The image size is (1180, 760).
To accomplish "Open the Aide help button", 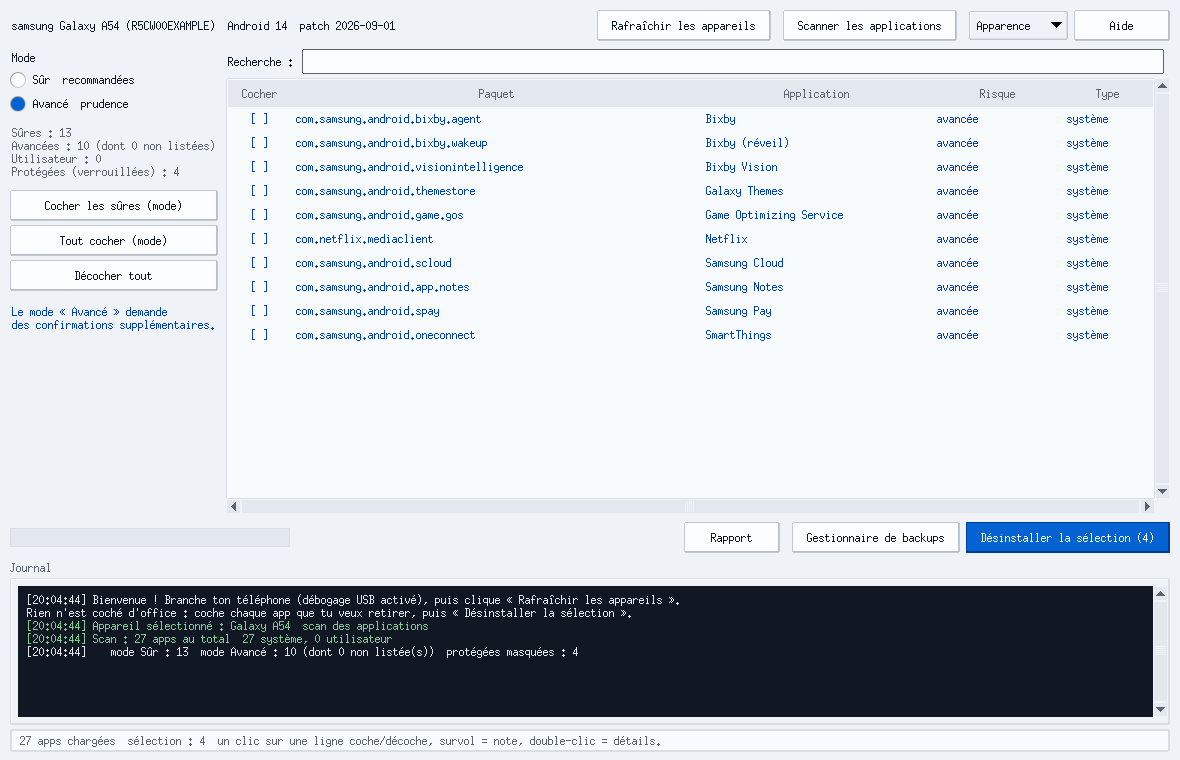I will coord(1121,26).
